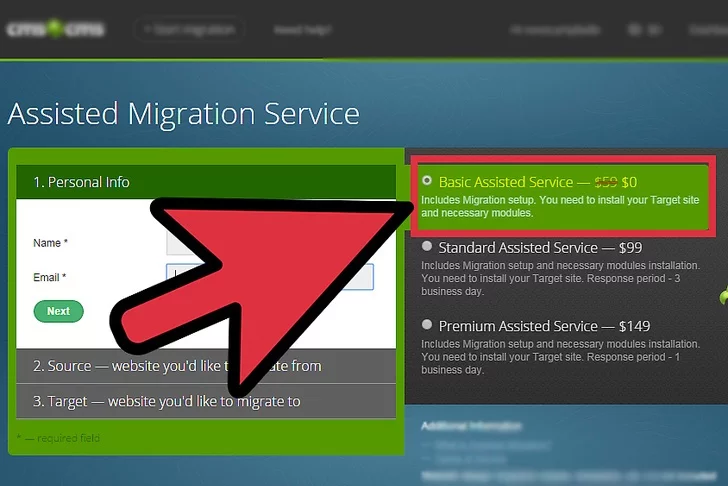Click the cart icon in header
The height and width of the screenshot is (486, 728).
coord(635,29)
